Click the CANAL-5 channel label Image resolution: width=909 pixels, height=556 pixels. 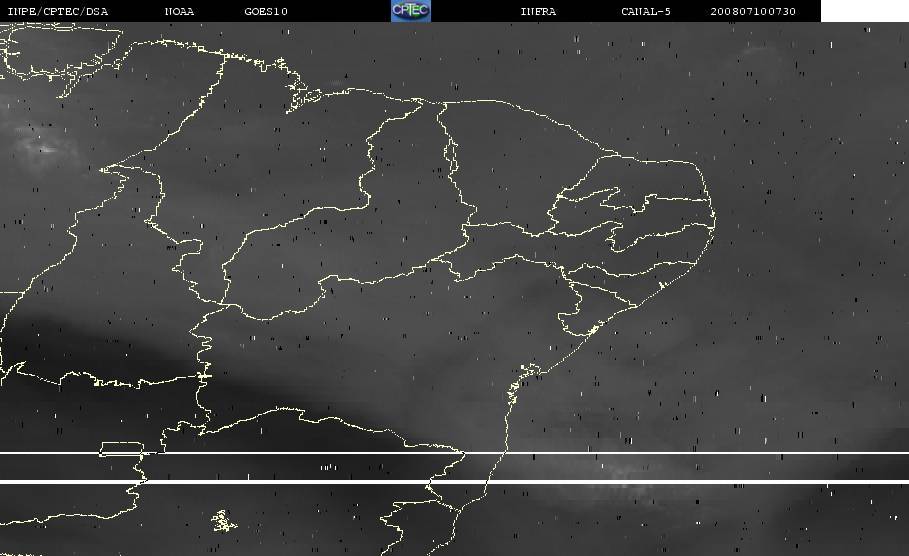tap(645, 11)
